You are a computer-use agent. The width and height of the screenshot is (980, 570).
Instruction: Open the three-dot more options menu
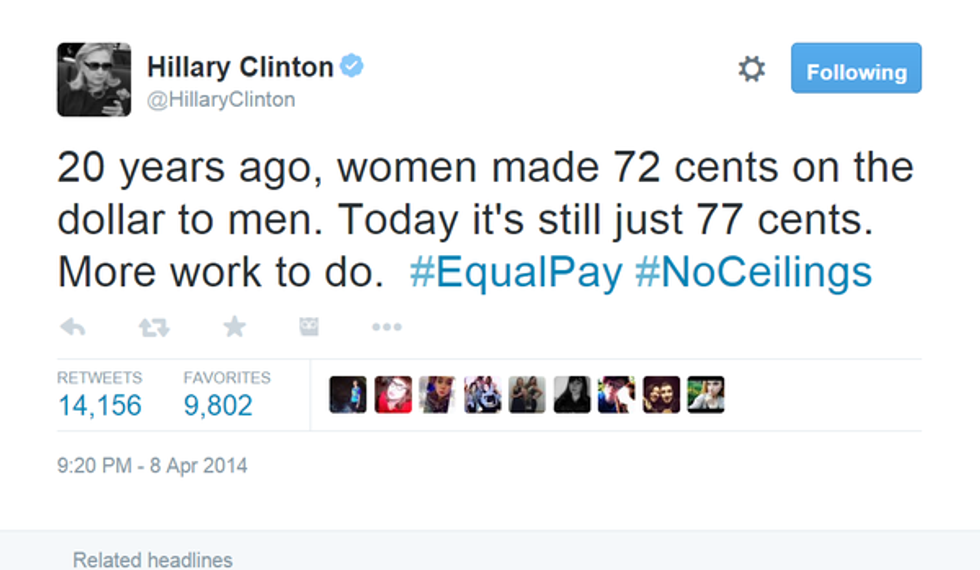pyautogui.click(x=386, y=326)
